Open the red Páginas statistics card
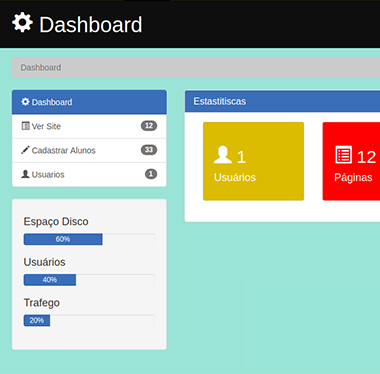380x374 pixels. (x=351, y=161)
